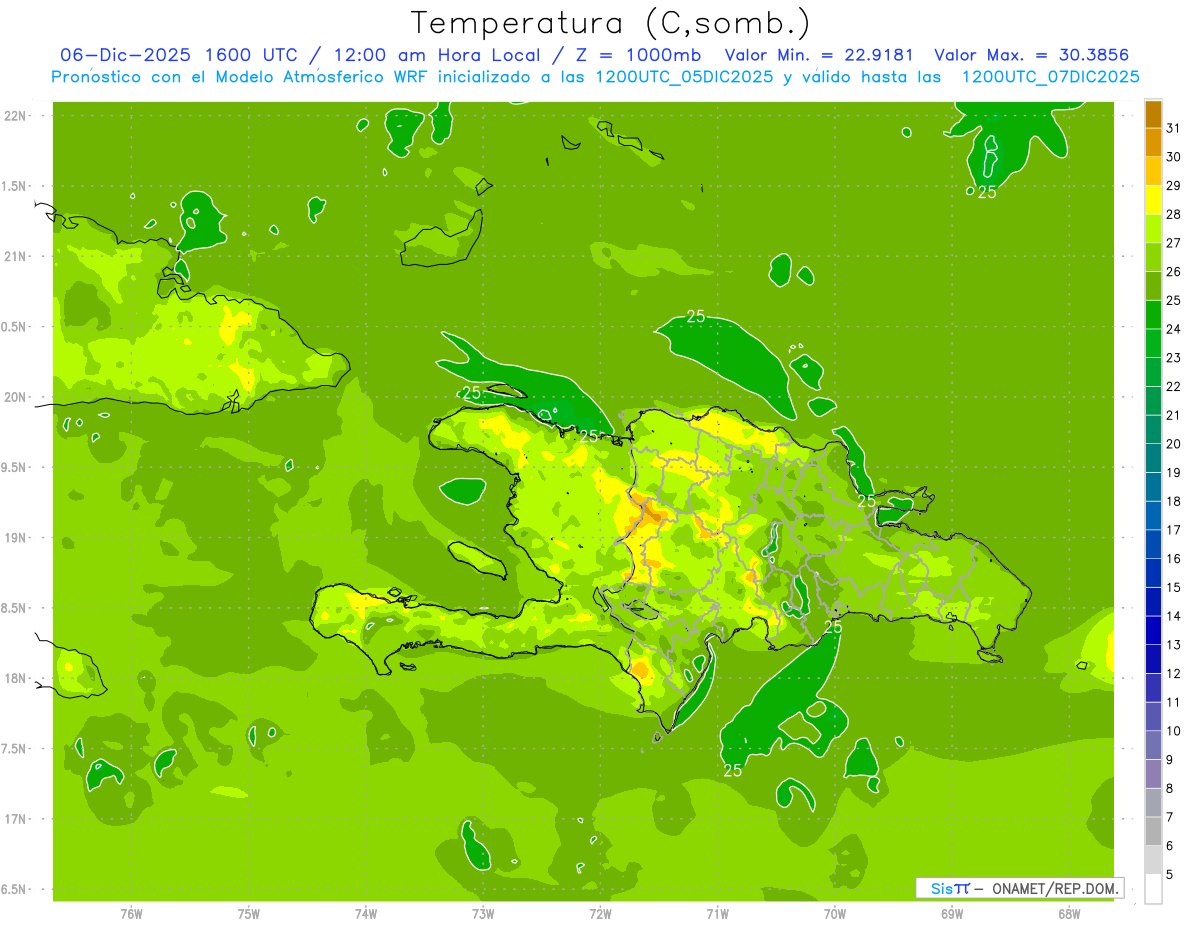The image size is (1200, 927).
Task: Click the 71W longitude axis label
Action: [717, 913]
